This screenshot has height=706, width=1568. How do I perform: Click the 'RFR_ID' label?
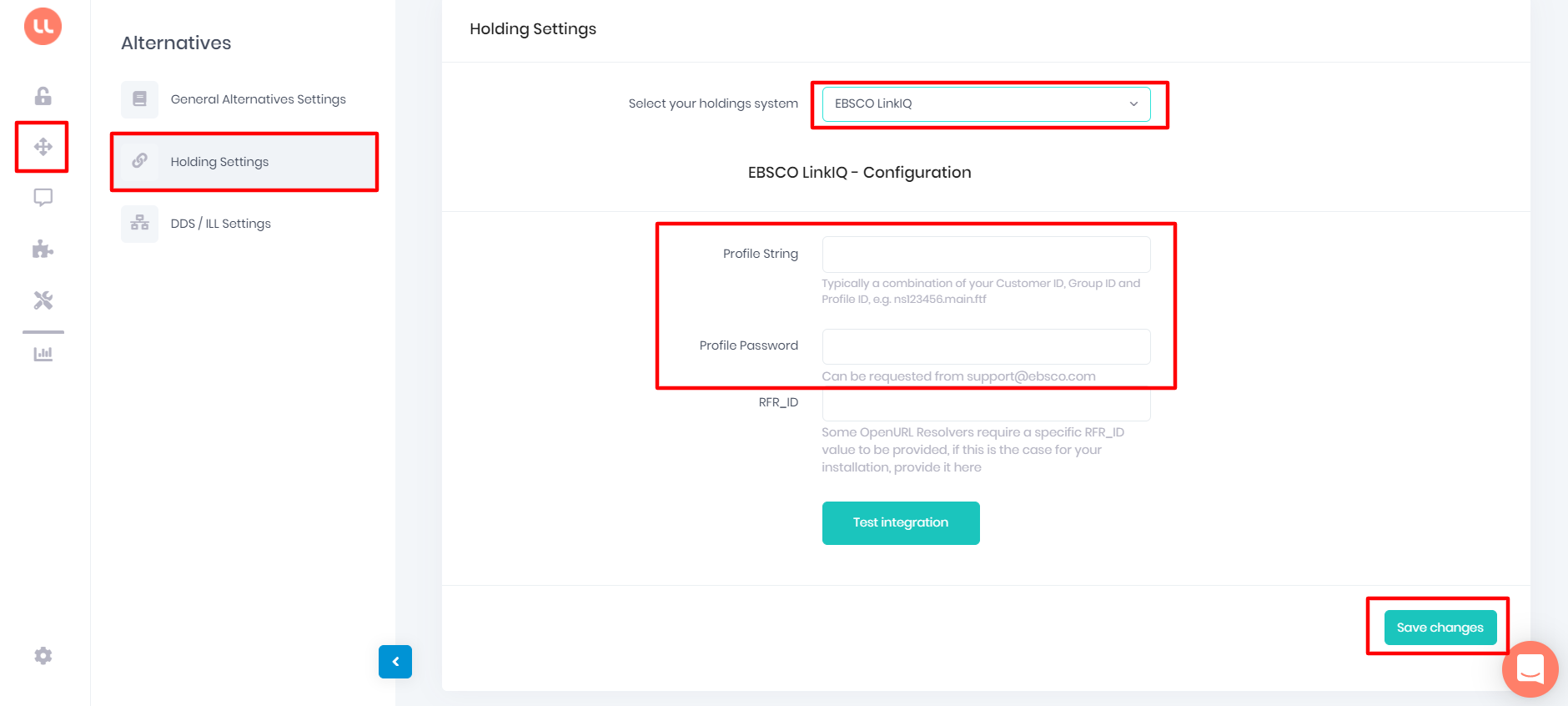coord(778,402)
